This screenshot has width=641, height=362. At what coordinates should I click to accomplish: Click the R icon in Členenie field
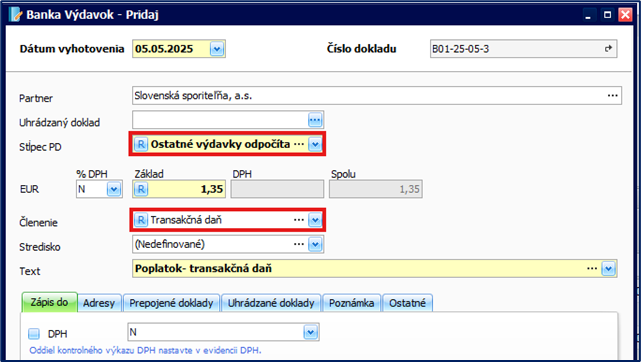point(141,220)
